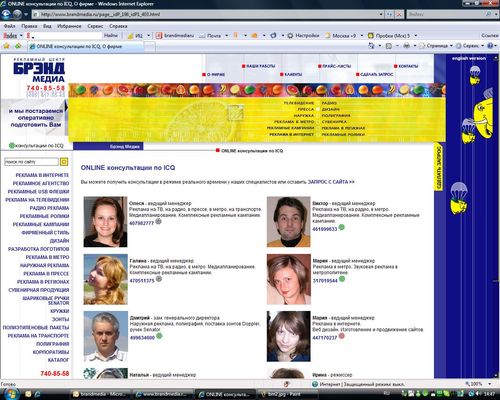Open the address bar history dropdown
The width and height of the screenshot is (500, 400).
381,14
